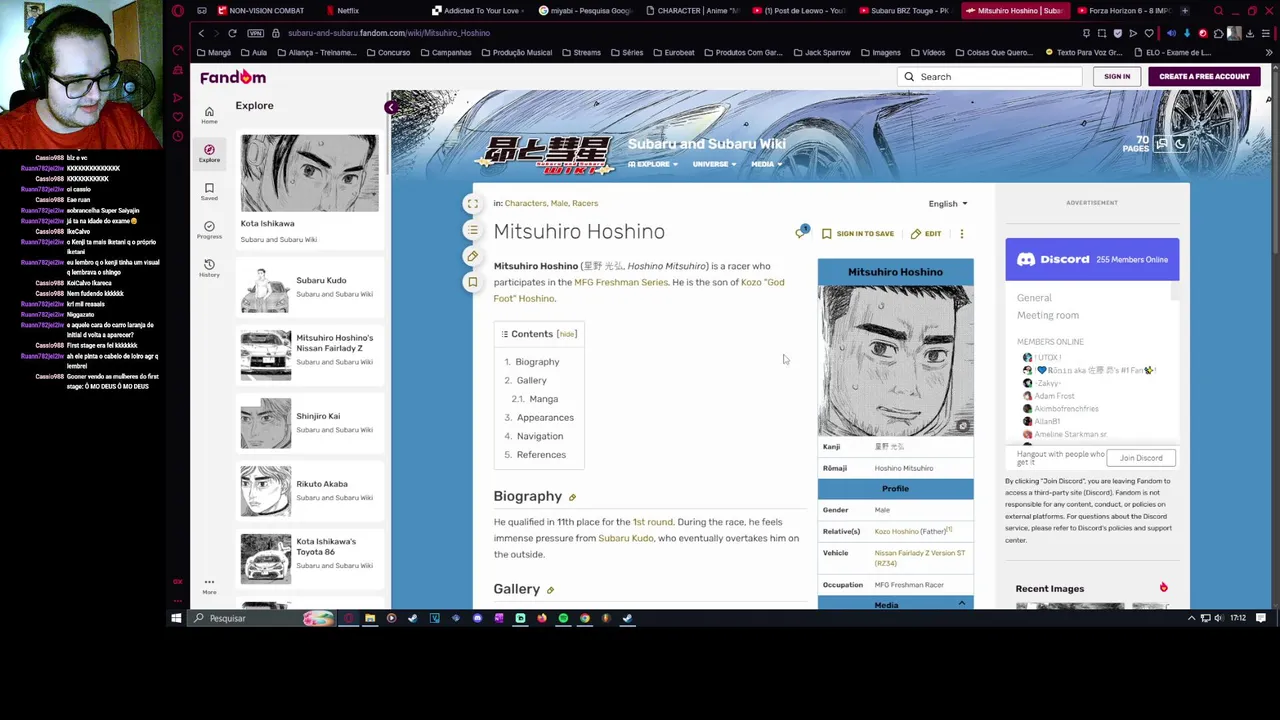This screenshot has height=720, width=1280.
Task: Click the floating bookmark save icon
Action: [473, 282]
